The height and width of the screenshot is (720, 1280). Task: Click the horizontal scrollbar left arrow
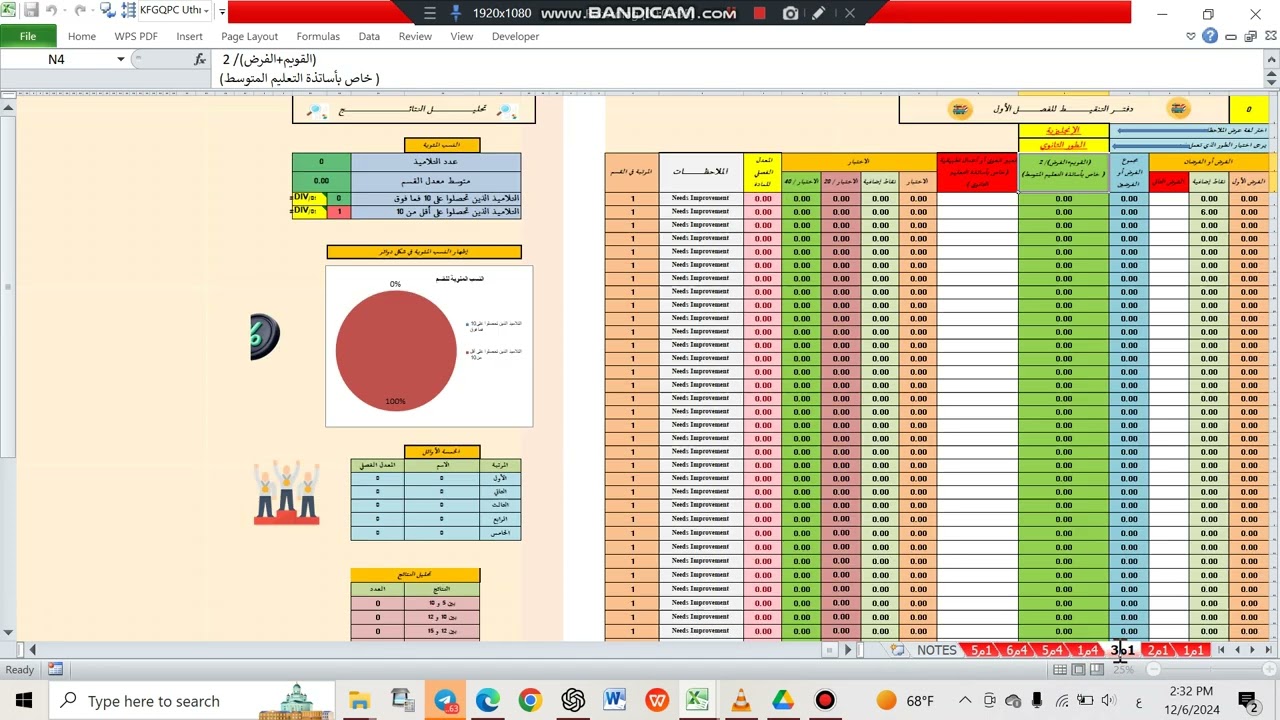click(32, 650)
